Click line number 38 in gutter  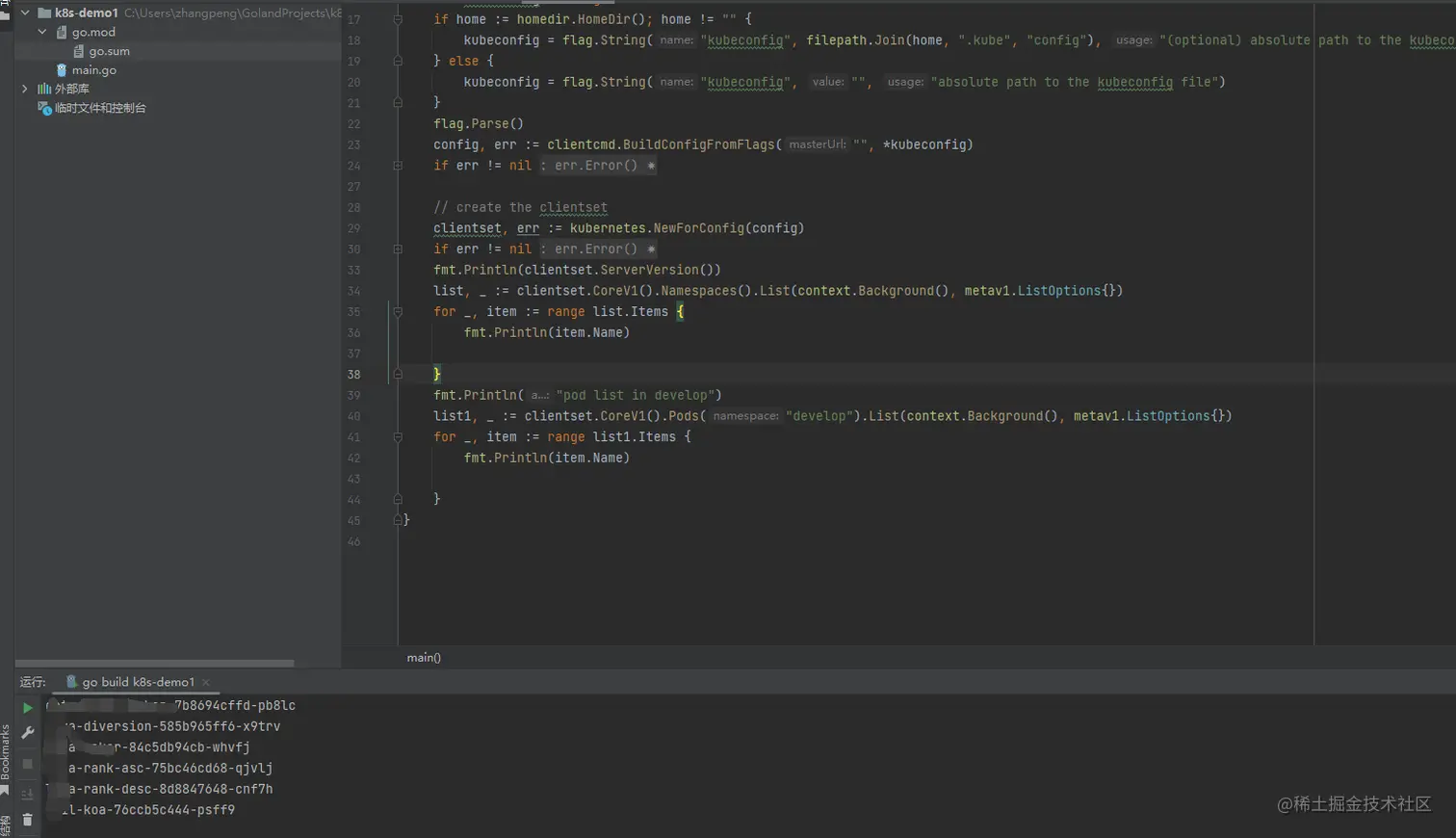354,375
